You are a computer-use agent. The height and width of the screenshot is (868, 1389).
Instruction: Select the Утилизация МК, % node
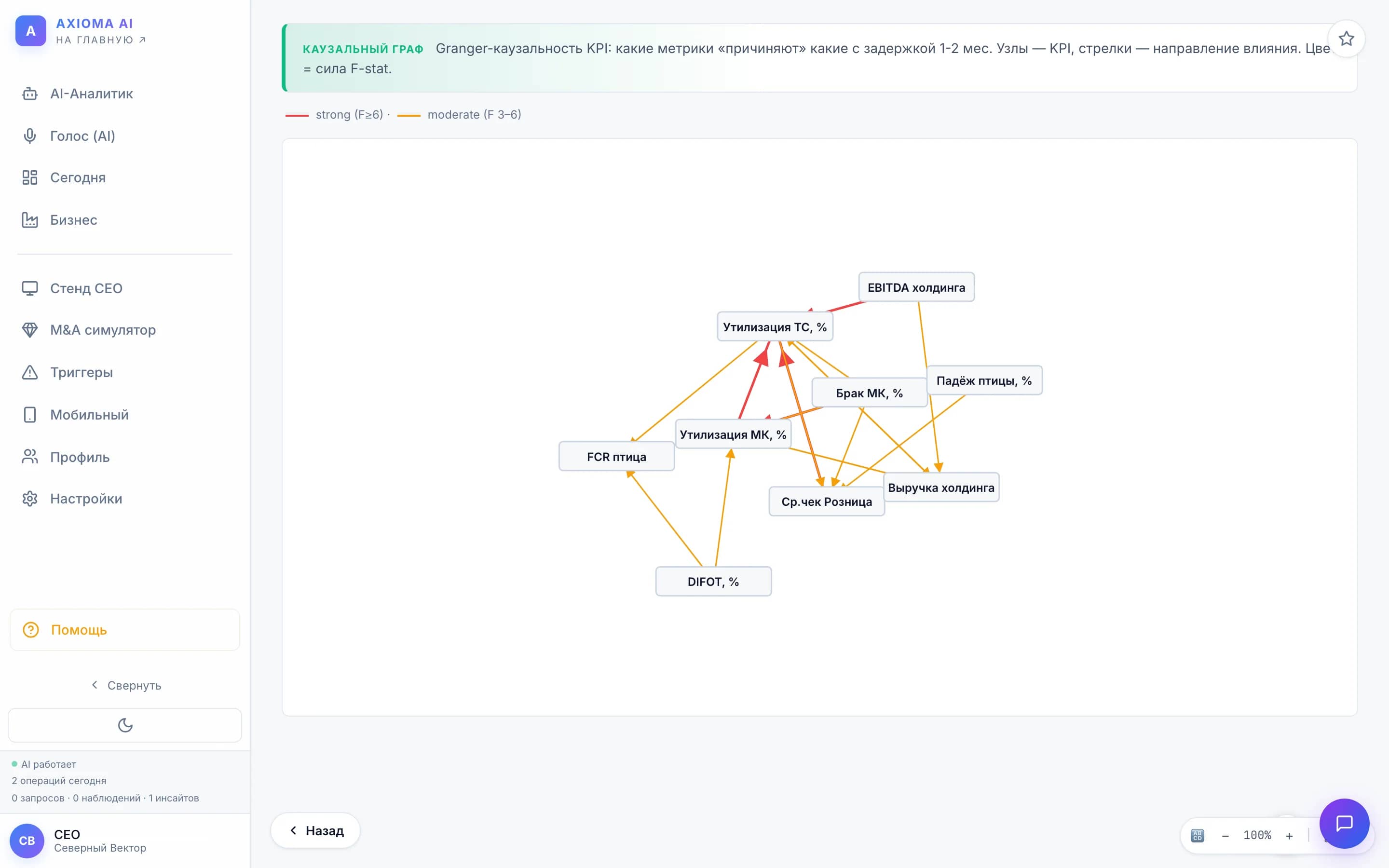[733, 434]
